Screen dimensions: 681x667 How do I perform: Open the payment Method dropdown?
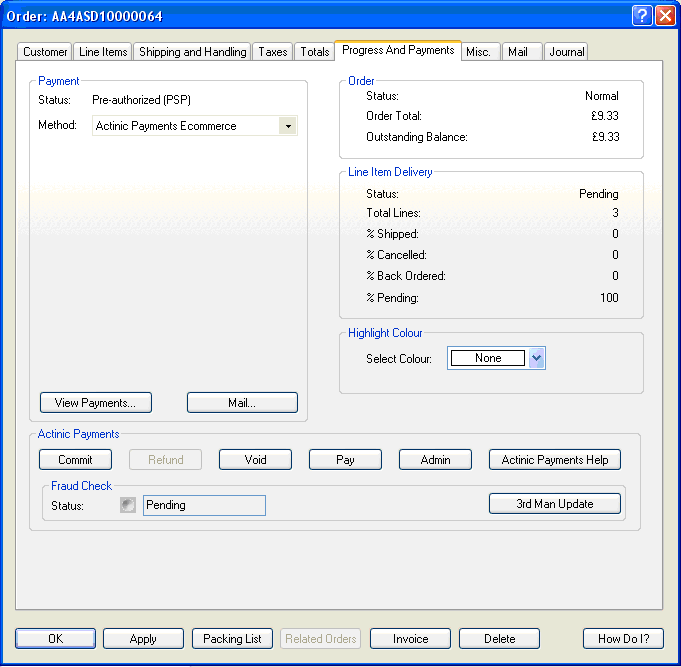point(288,126)
